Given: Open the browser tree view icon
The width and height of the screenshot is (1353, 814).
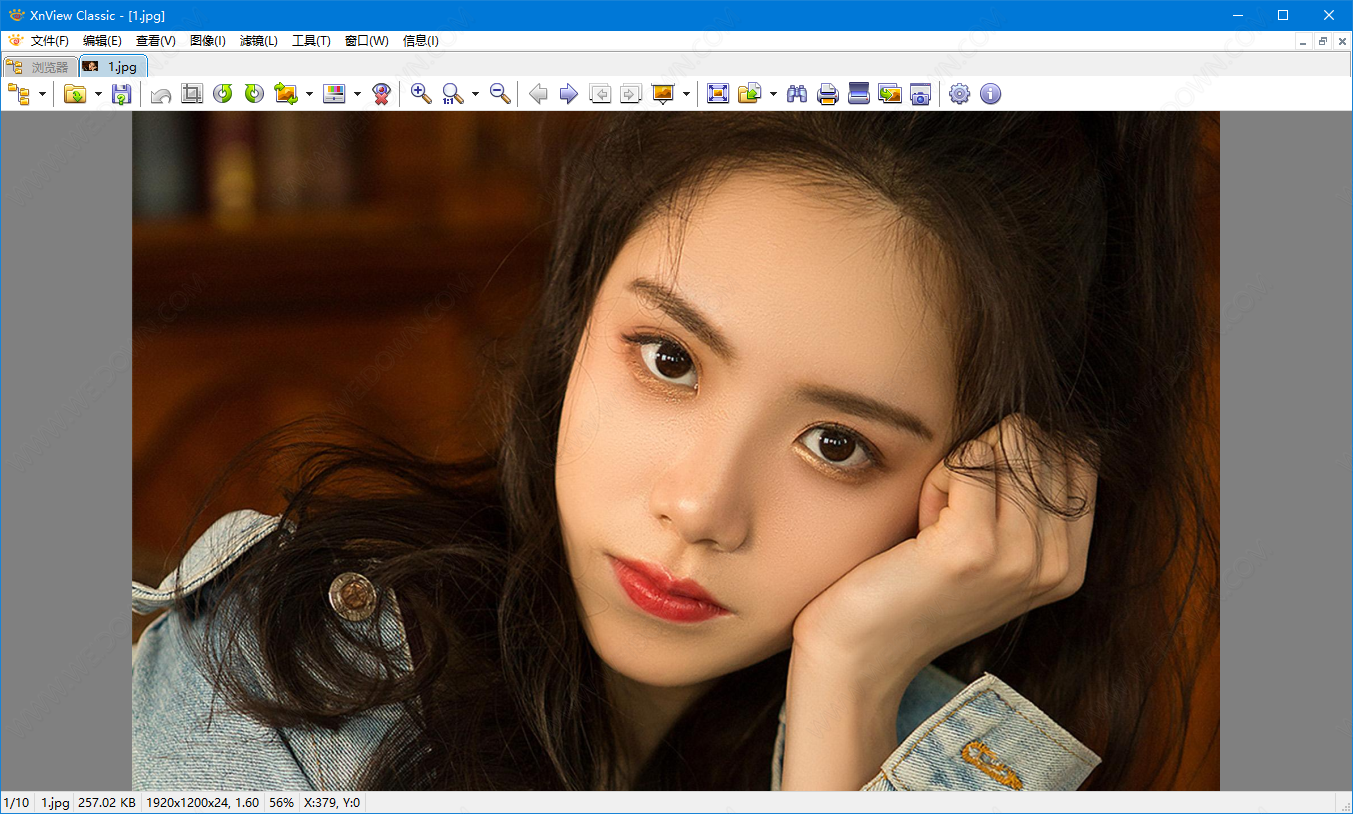Looking at the screenshot, I should [x=18, y=94].
